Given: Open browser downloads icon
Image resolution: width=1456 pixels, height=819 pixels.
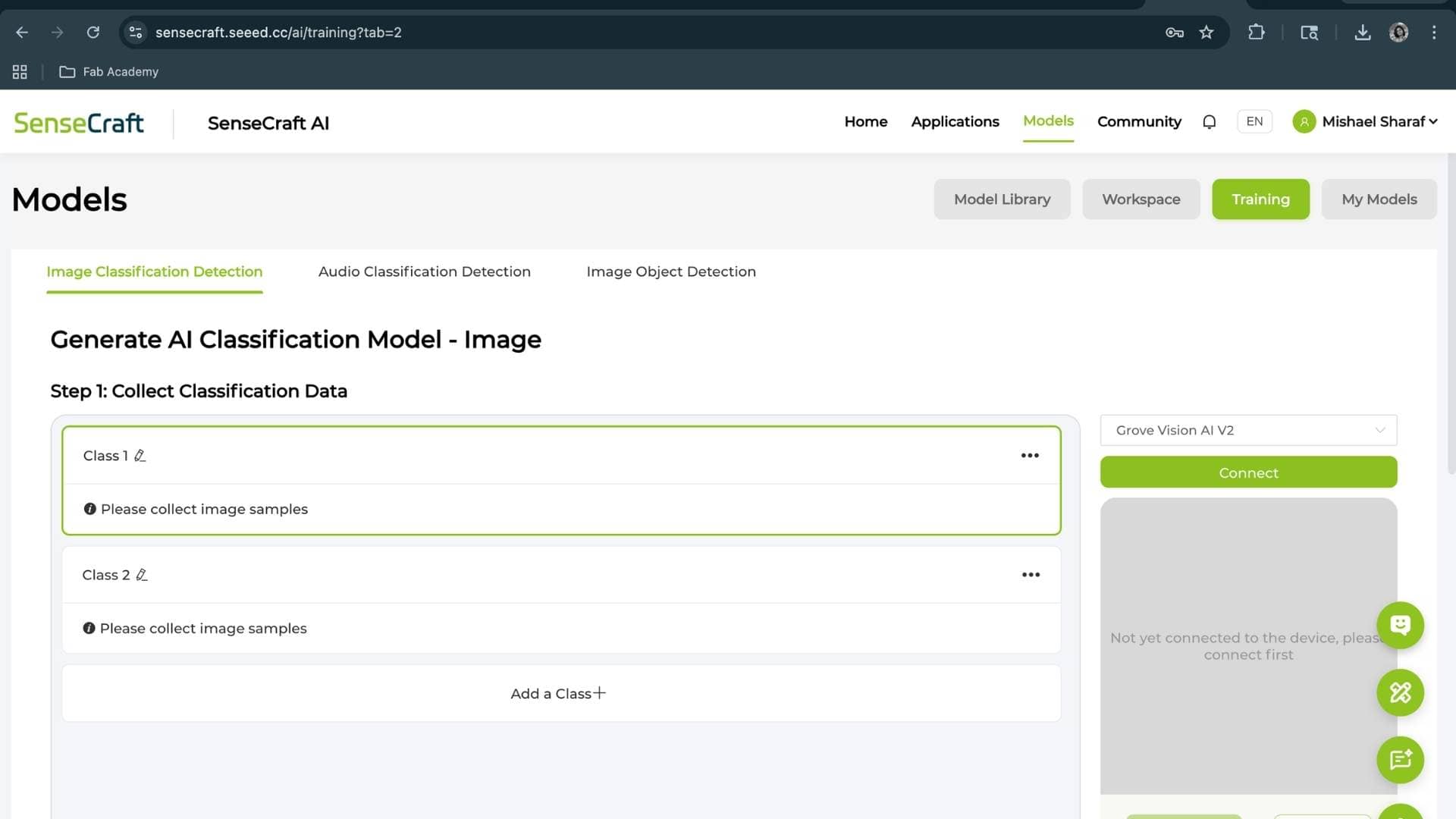Looking at the screenshot, I should coord(1363,33).
